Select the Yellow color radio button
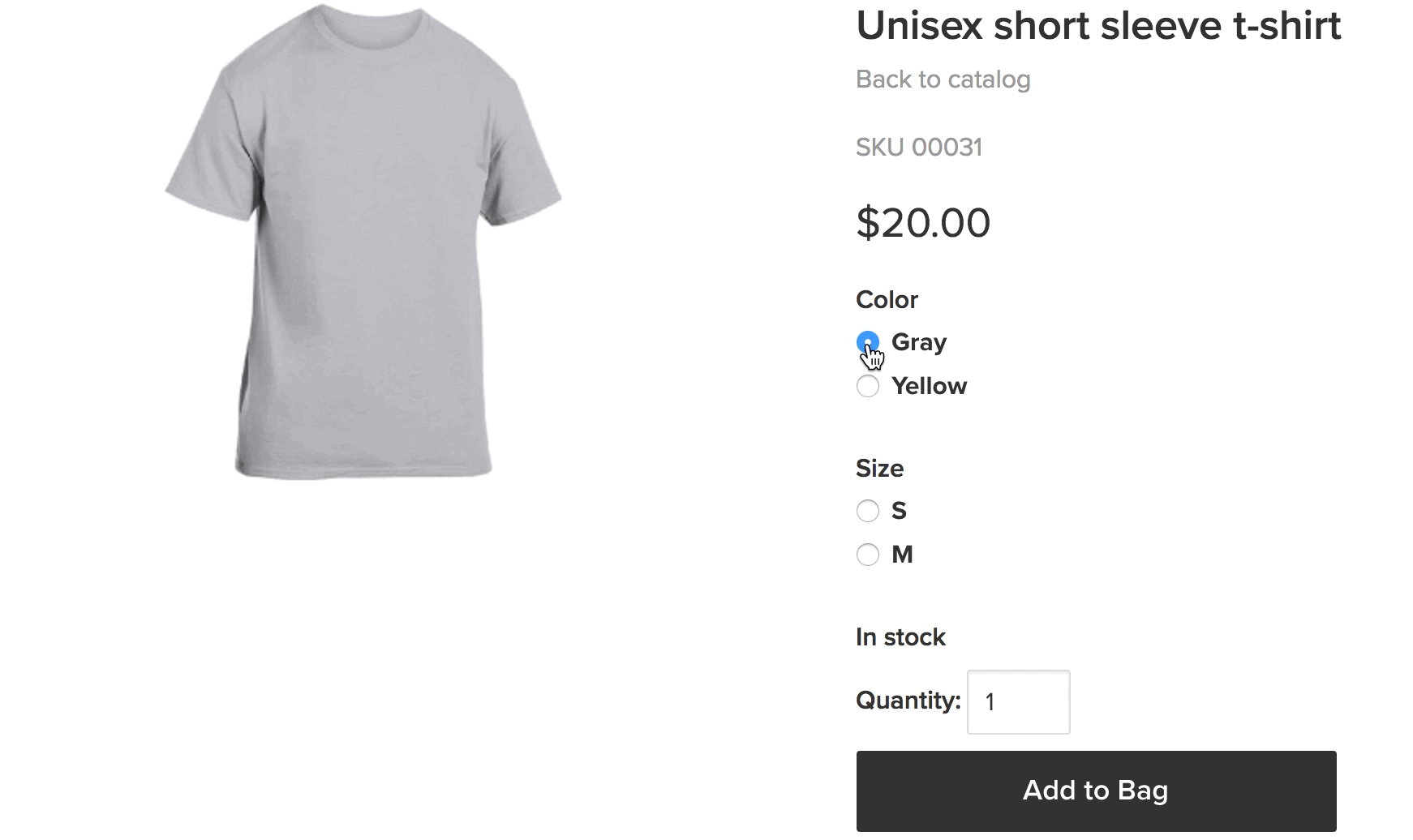 click(867, 386)
